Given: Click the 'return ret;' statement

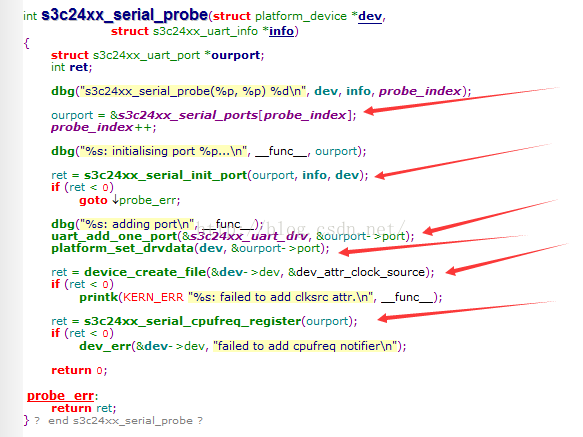Looking at the screenshot, I should click(84, 408).
